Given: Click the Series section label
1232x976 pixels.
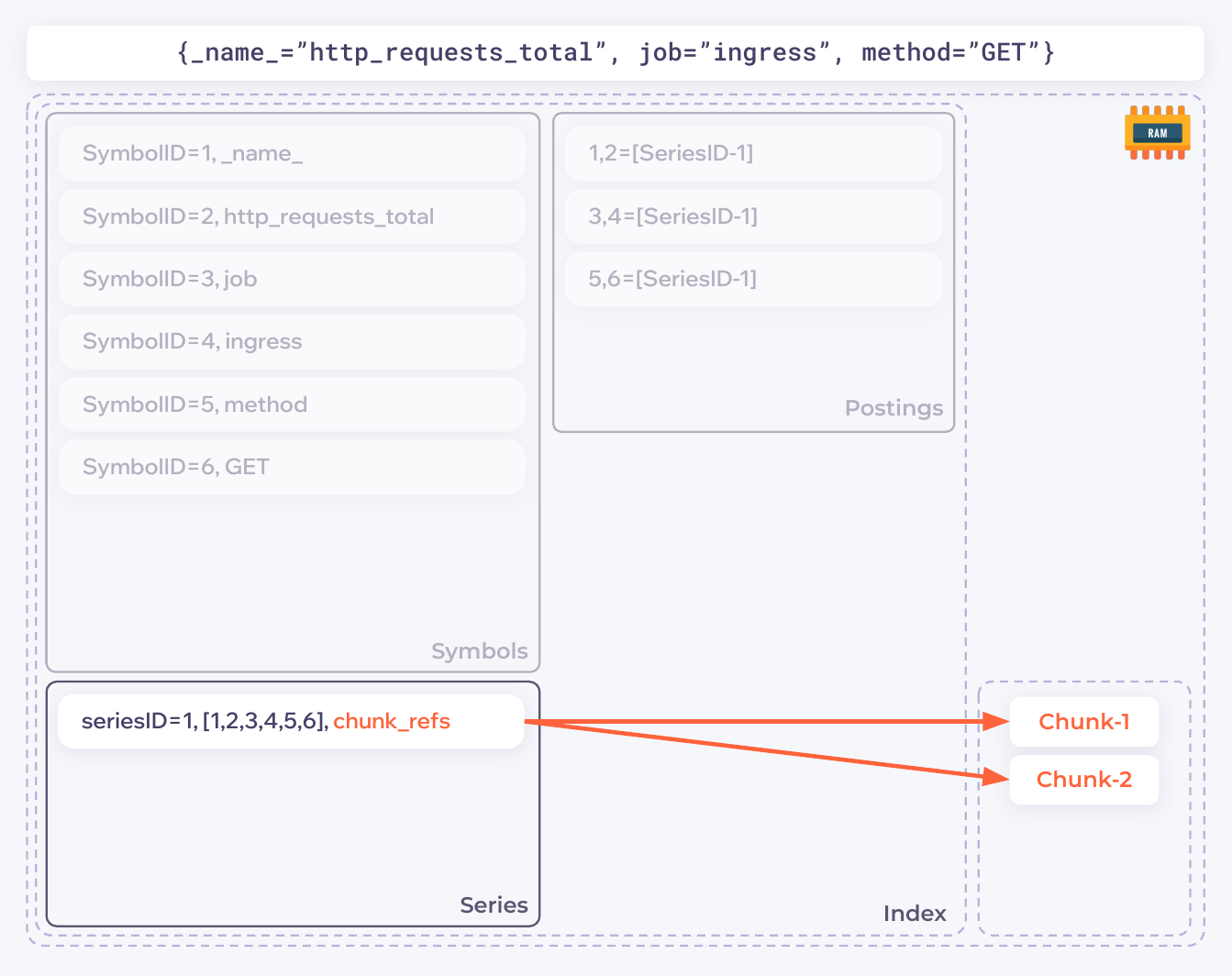Looking at the screenshot, I should 494,905.
